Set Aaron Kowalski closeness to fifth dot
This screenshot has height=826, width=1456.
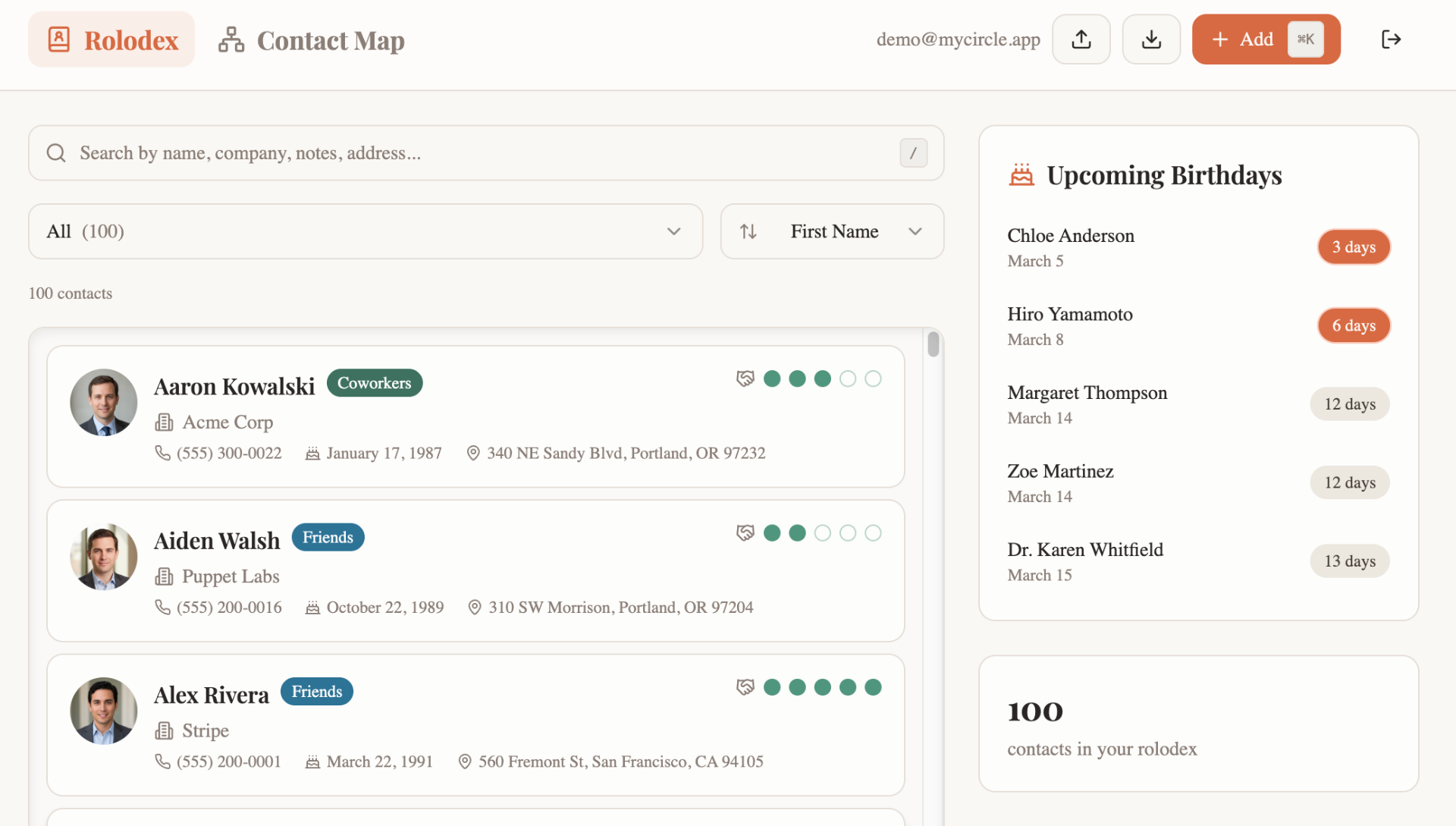(x=873, y=378)
